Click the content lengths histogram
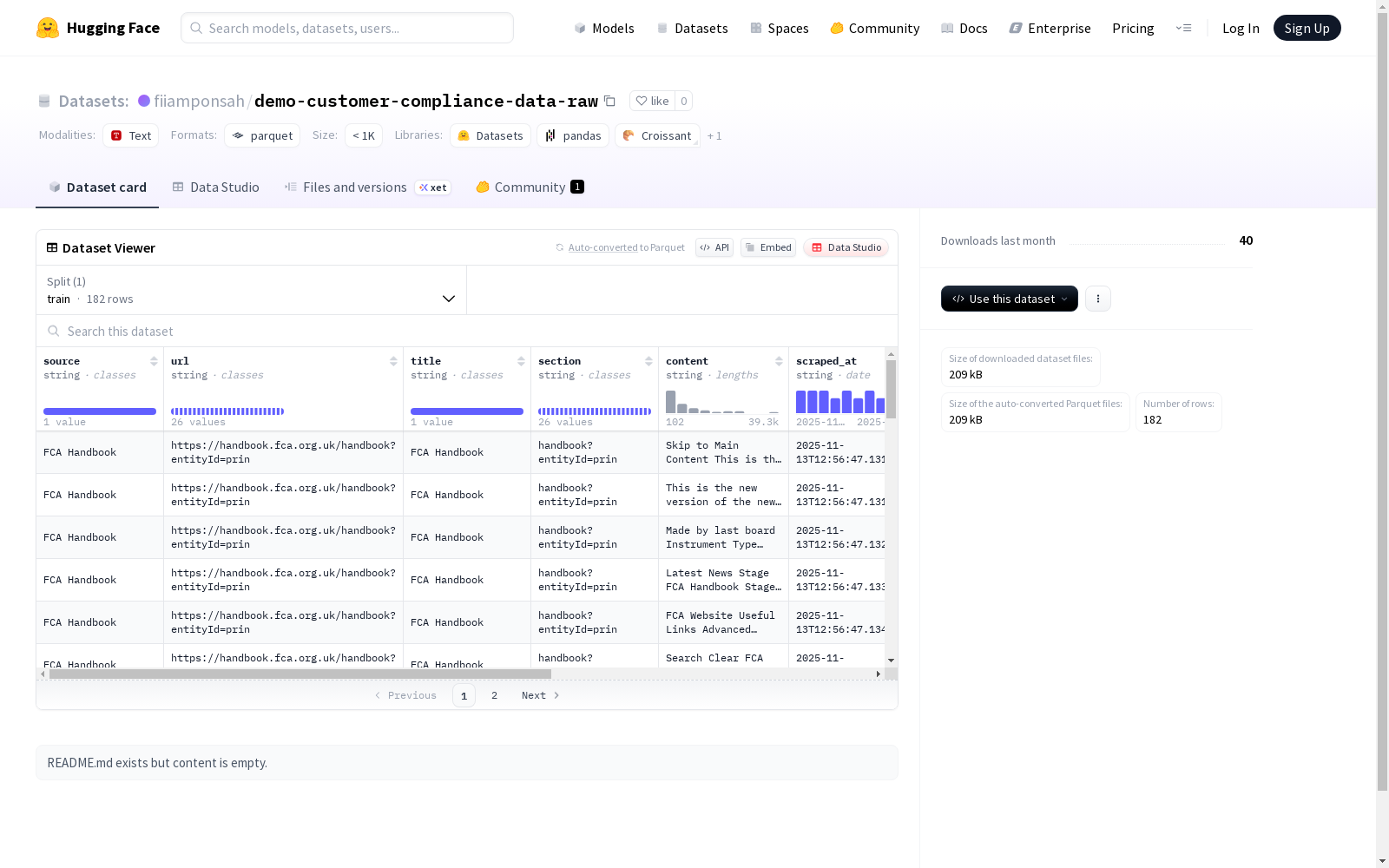Image resolution: width=1389 pixels, height=868 pixels. 722,401
